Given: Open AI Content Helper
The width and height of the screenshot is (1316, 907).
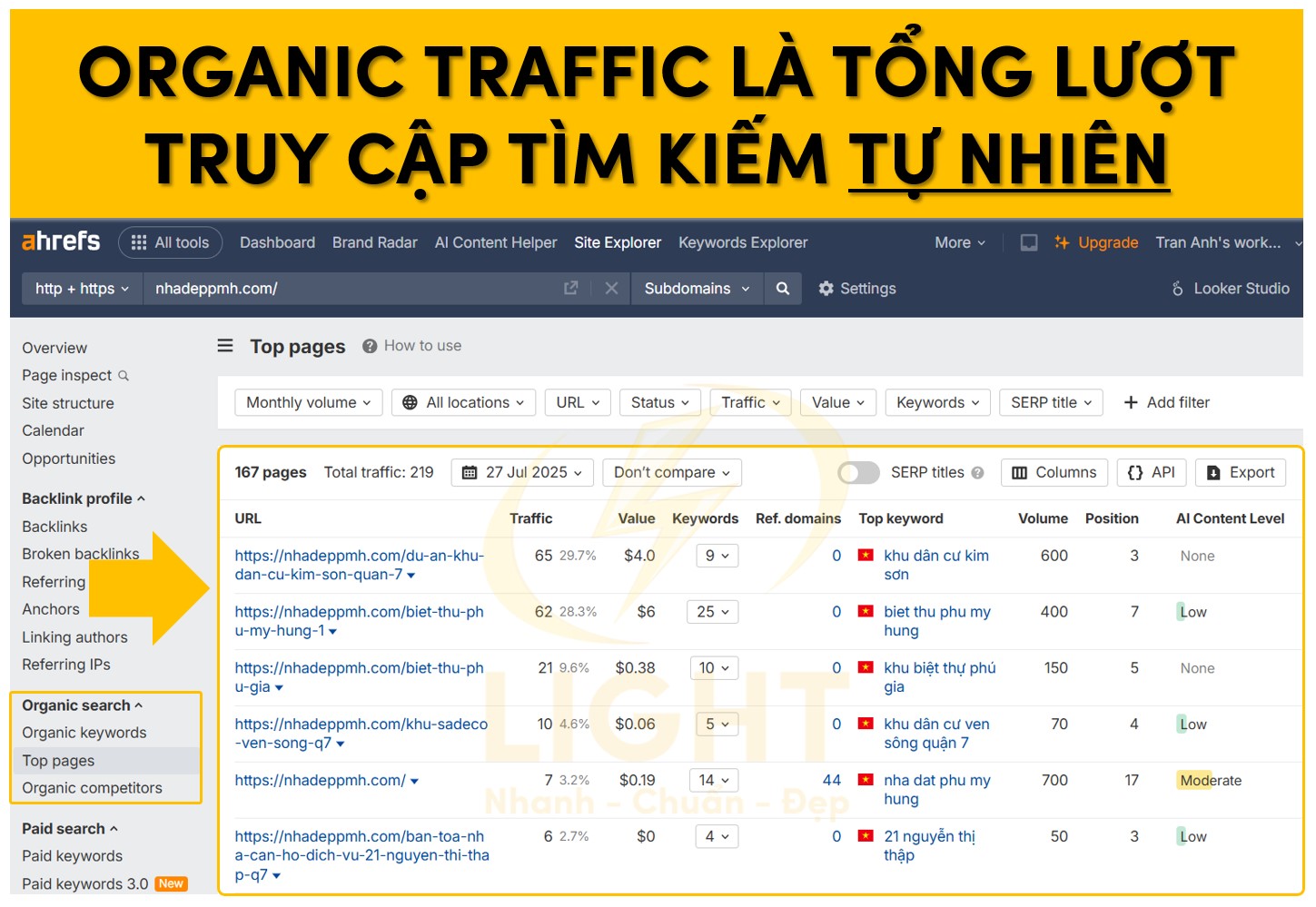Looking at the screenshot, I should pos(496,242).
